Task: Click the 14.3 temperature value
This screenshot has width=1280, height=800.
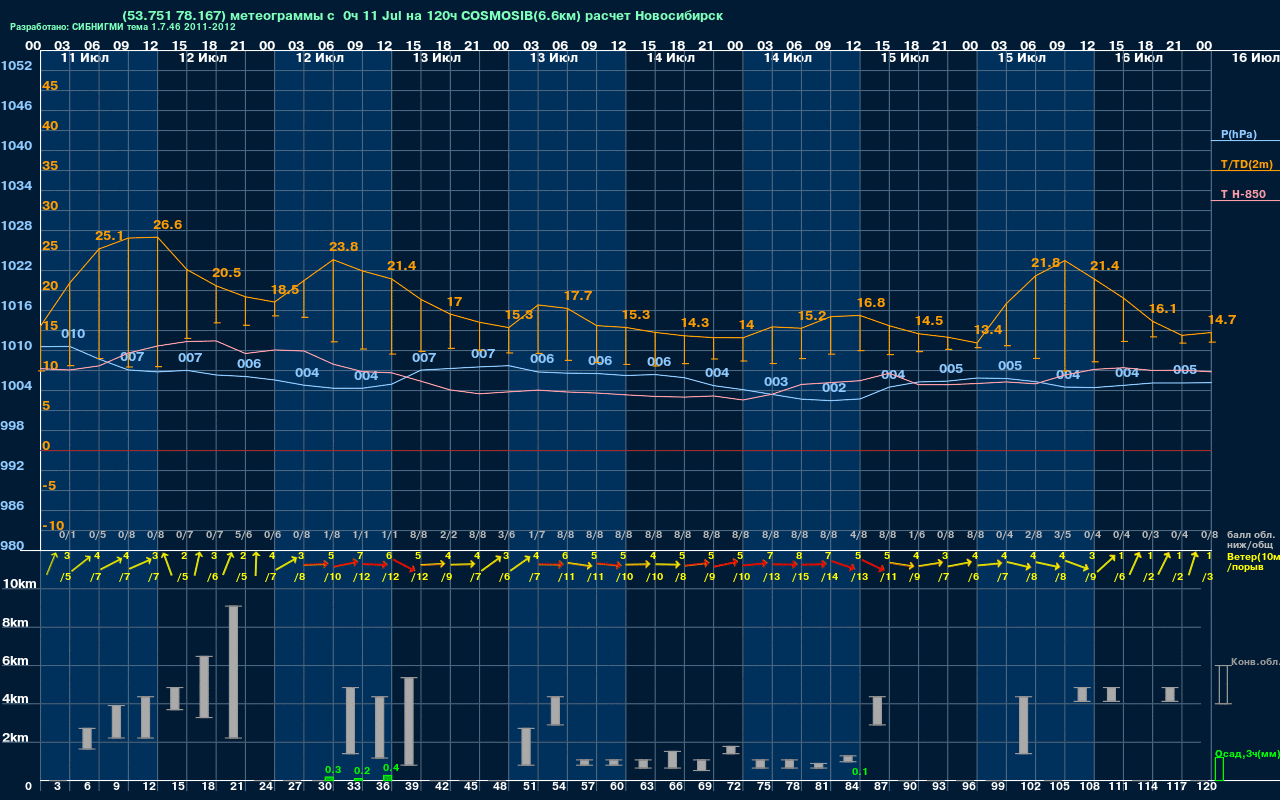Action: 695,323
